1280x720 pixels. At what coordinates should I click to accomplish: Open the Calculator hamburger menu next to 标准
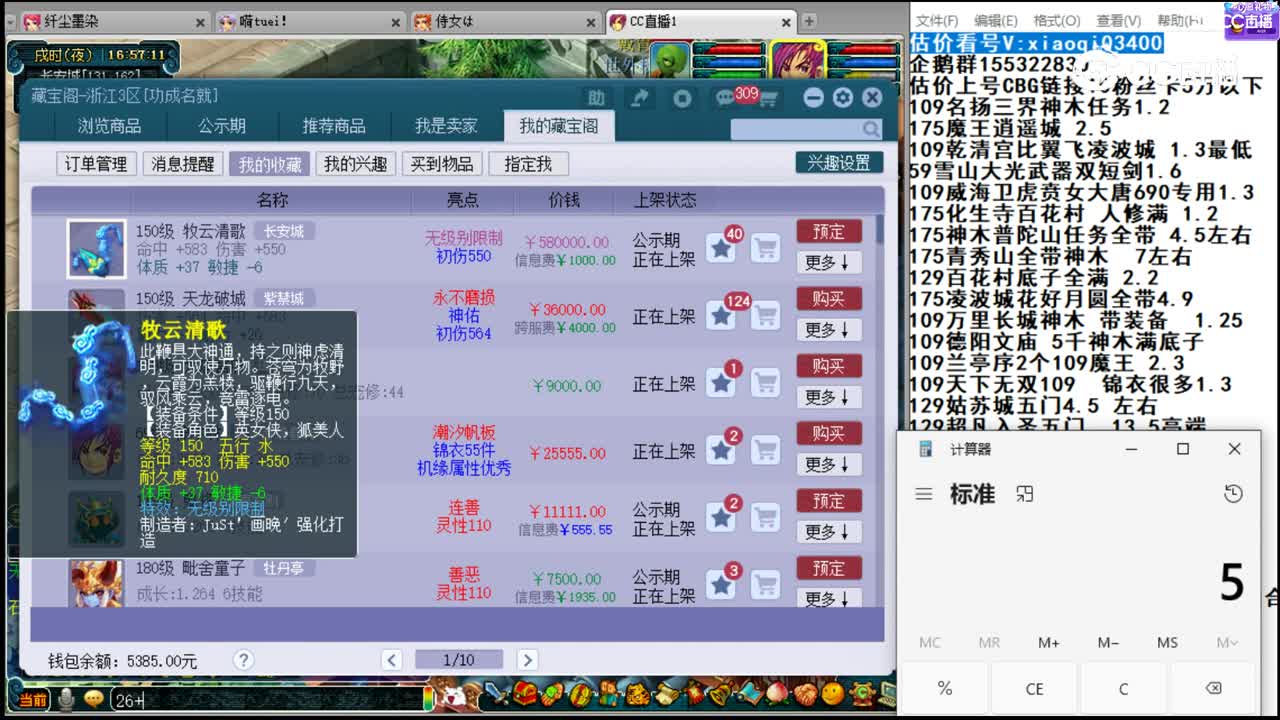click(922, 494)
